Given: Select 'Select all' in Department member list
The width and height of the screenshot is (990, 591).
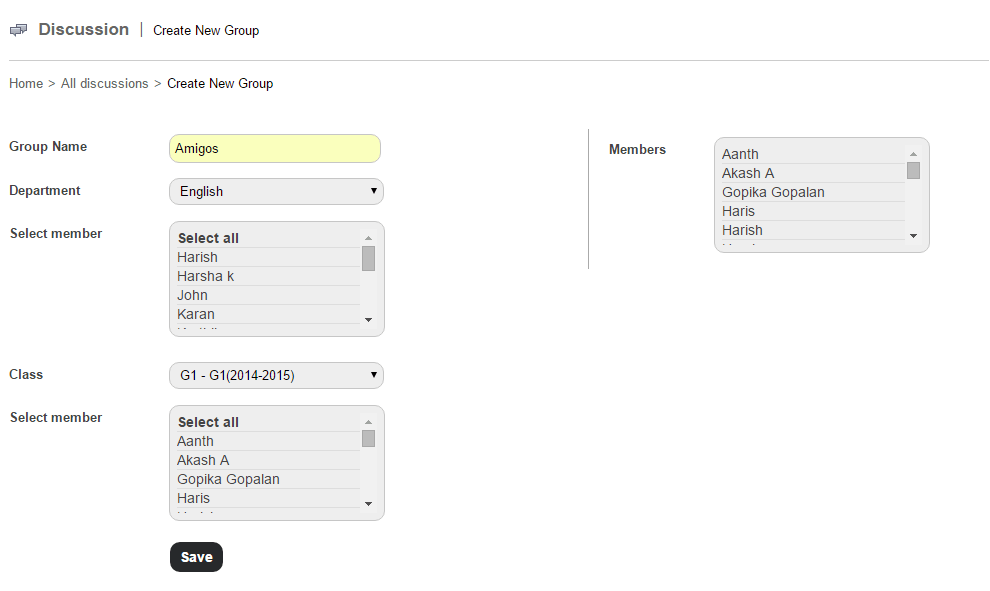Looking at the screenshot, I should [x=208, y=238].
